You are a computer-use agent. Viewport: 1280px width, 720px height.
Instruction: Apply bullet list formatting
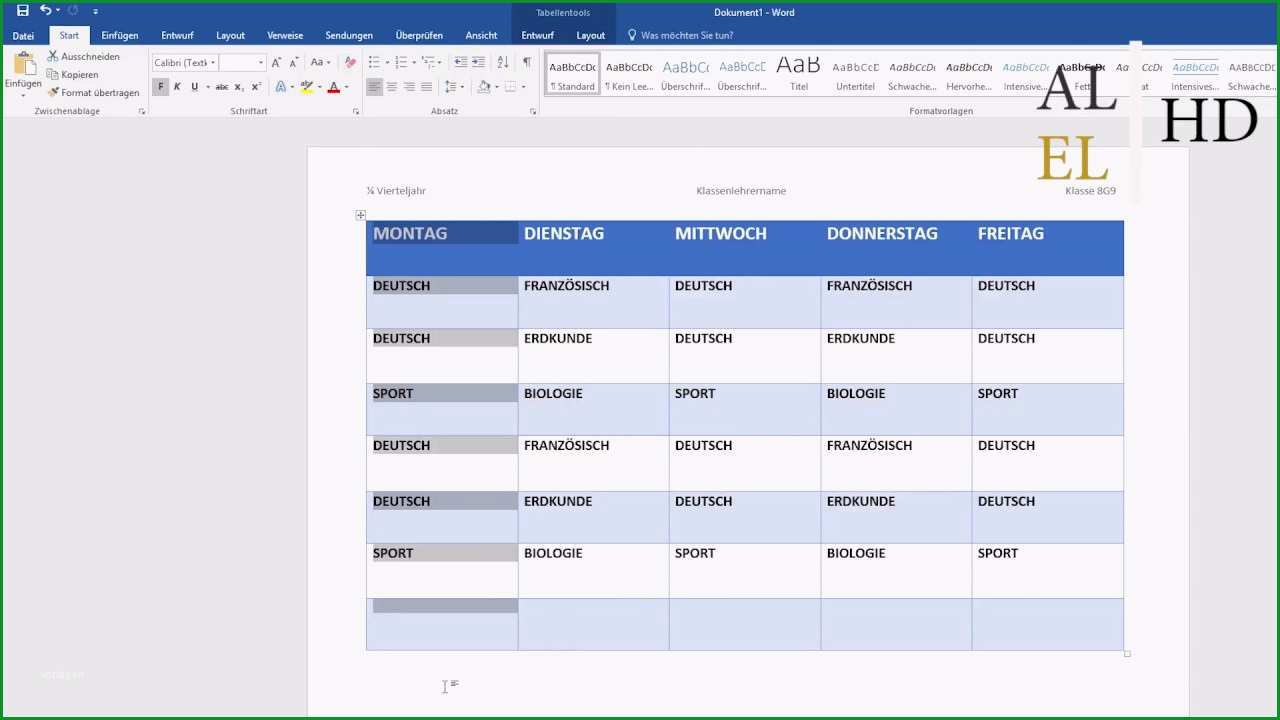click(x=373, y=62)
